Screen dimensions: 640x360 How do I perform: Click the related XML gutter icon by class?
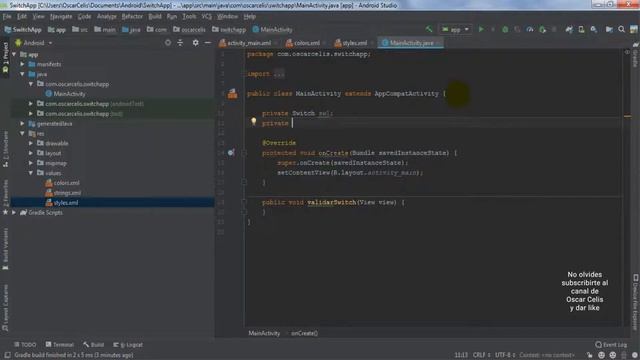[232, 94]
